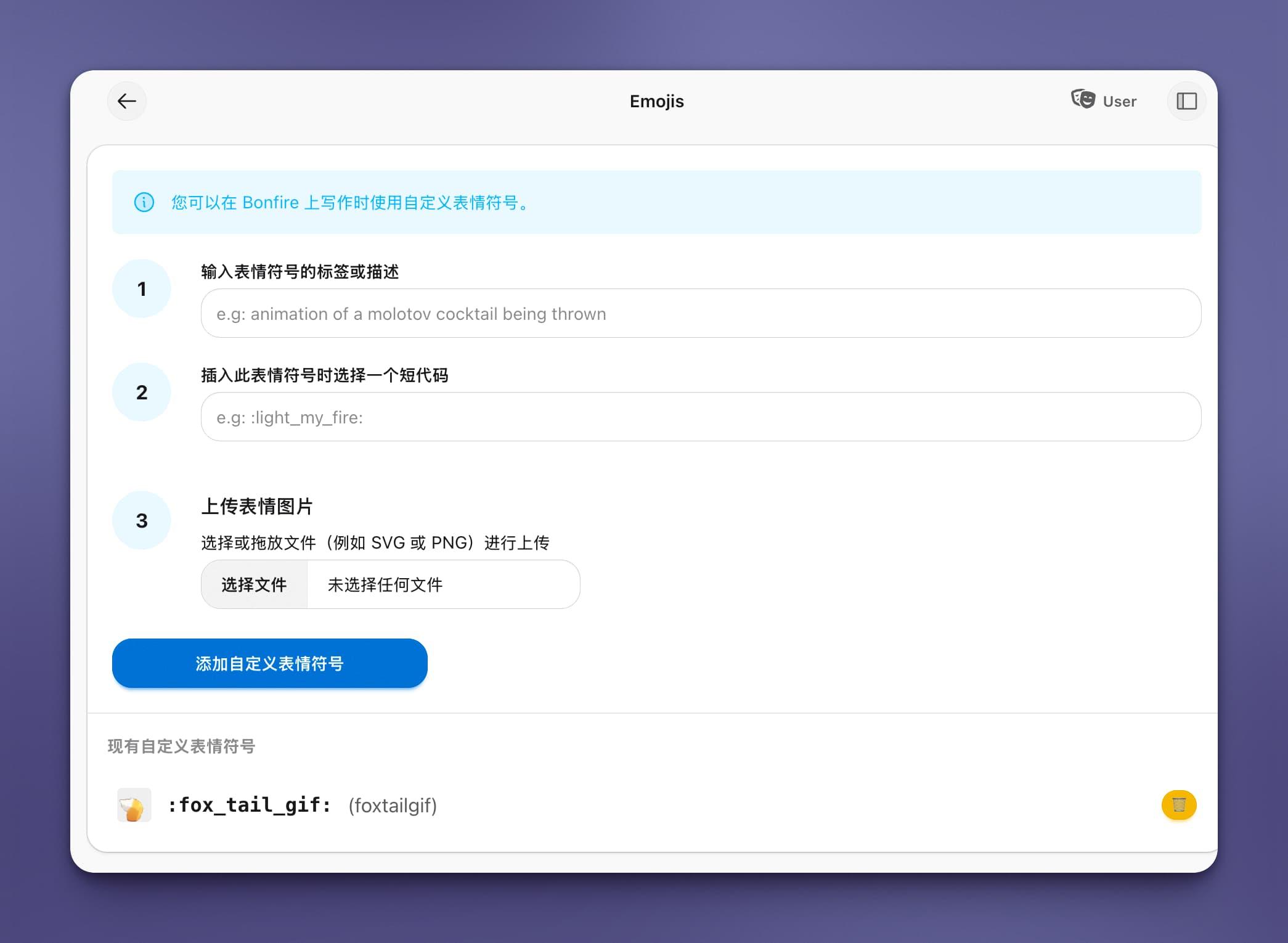Click the 添加自定义表情符号 button
The width and height of the screenshot is (1288, 943).
point(269,663)
